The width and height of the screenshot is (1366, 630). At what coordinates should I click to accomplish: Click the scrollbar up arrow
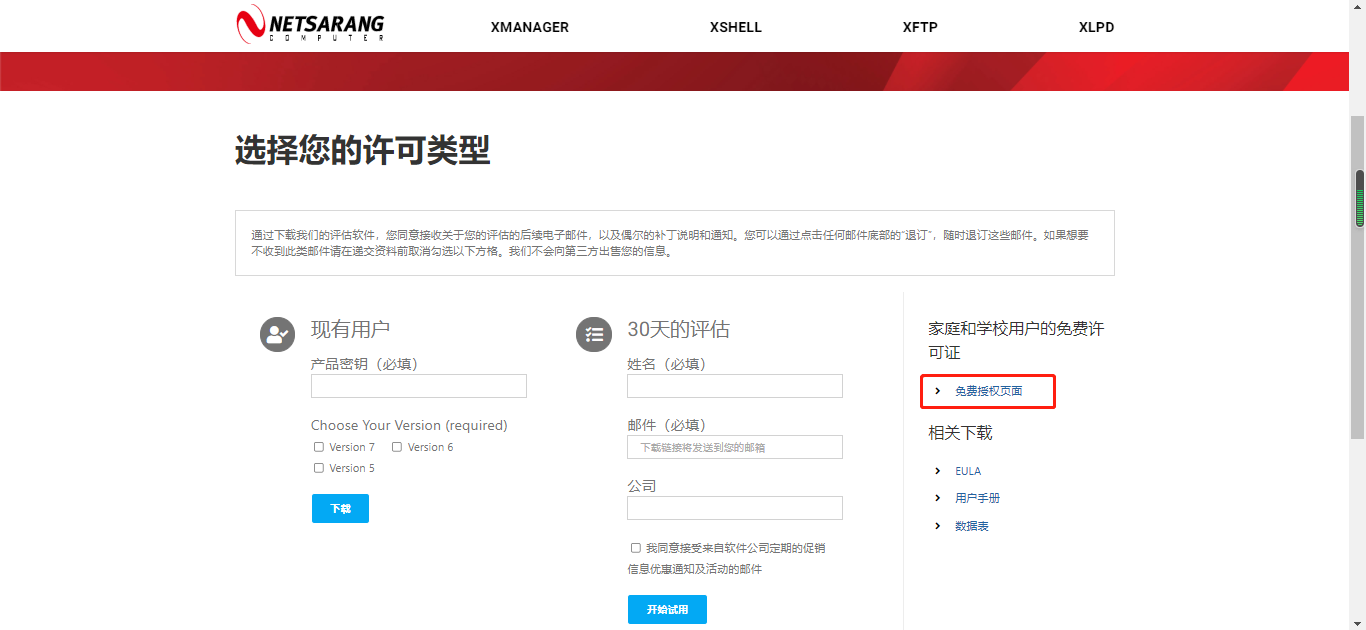(x=1358, y=8)
